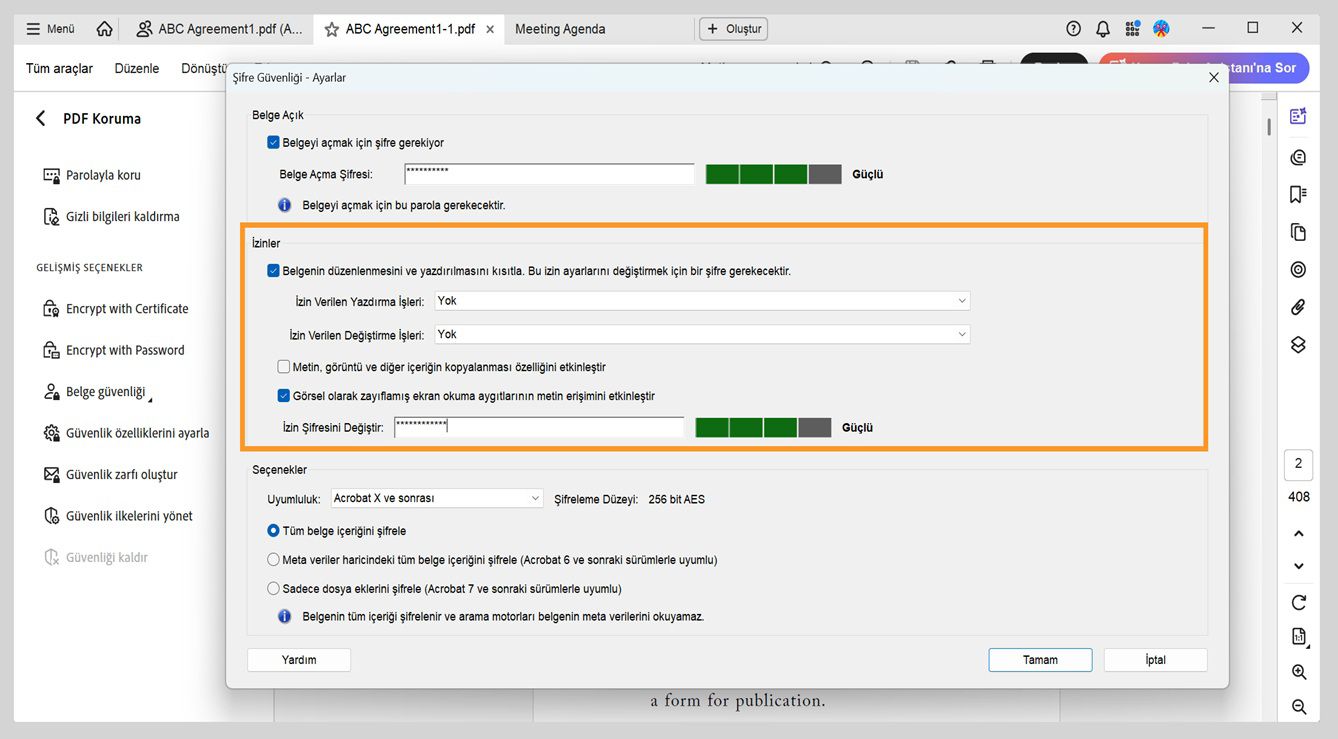Close the Şifre Güvenliği dialog
Screen dimensions: 1338x739
tap(1214, 77)
